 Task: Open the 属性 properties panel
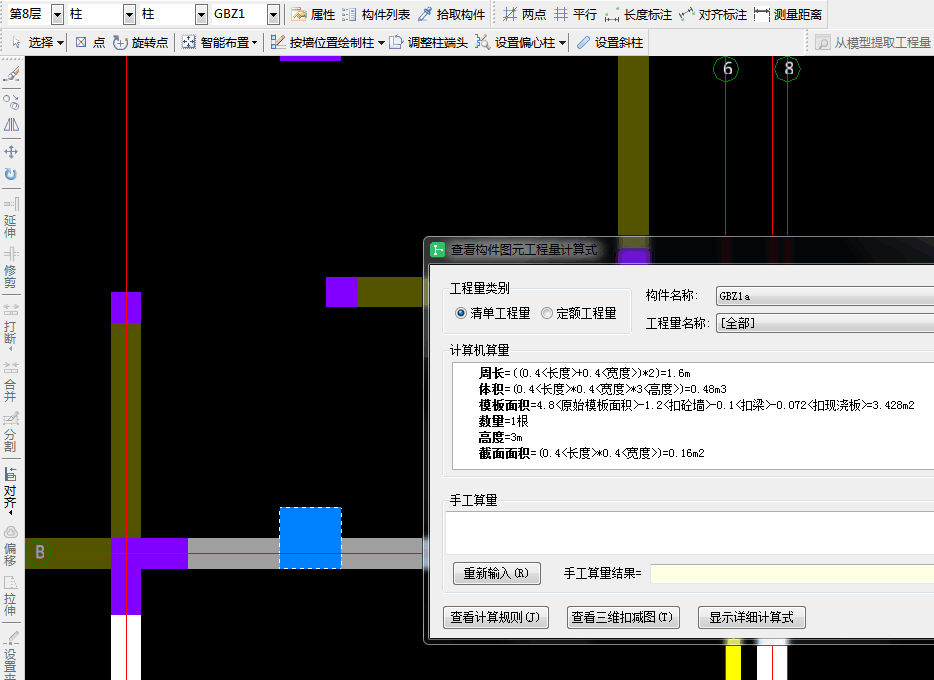[x=313, y=14]
